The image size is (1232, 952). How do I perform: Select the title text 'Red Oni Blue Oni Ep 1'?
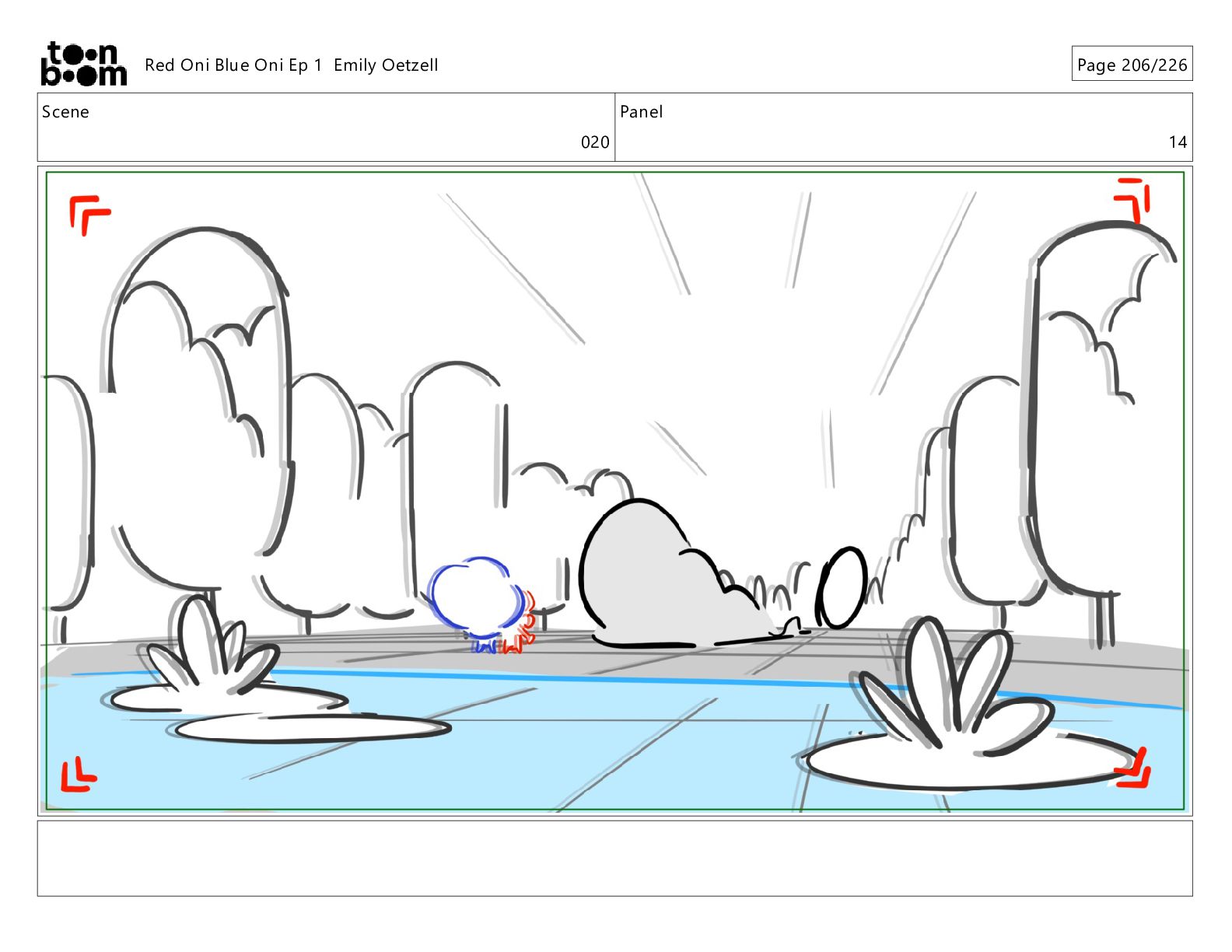[x=233, y=65]
